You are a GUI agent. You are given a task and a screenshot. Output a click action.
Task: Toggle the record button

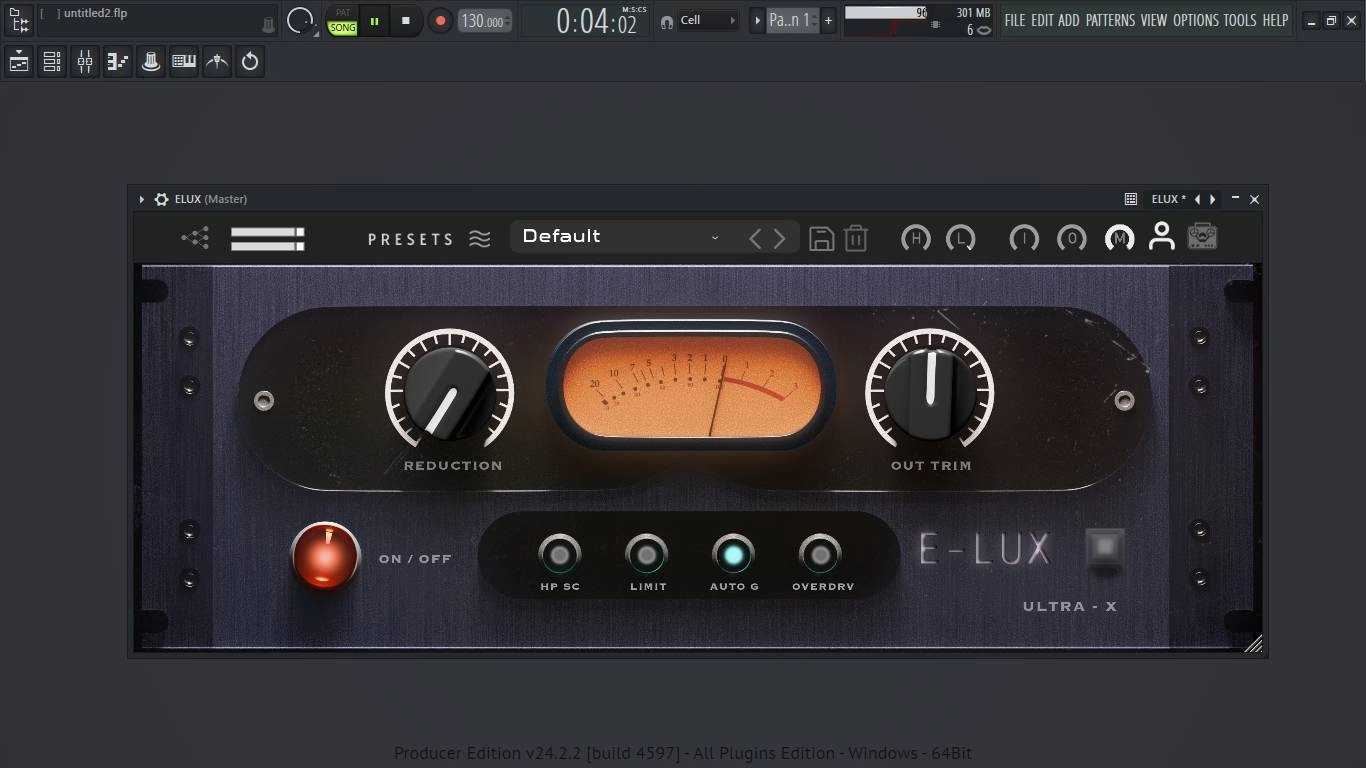click(439, 20)
